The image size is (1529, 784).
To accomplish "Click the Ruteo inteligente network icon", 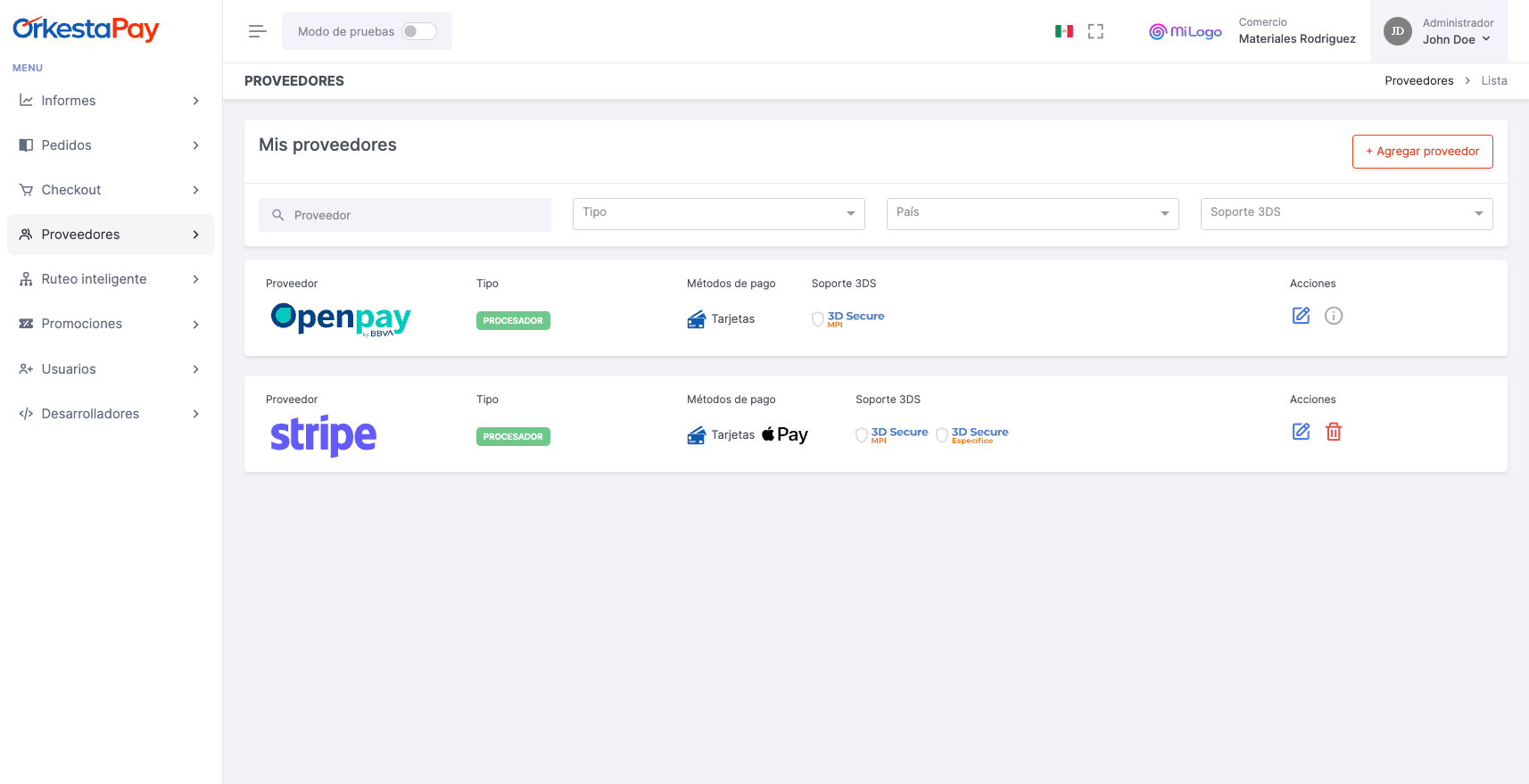I will pyautogui.click(x=26, y=279).
